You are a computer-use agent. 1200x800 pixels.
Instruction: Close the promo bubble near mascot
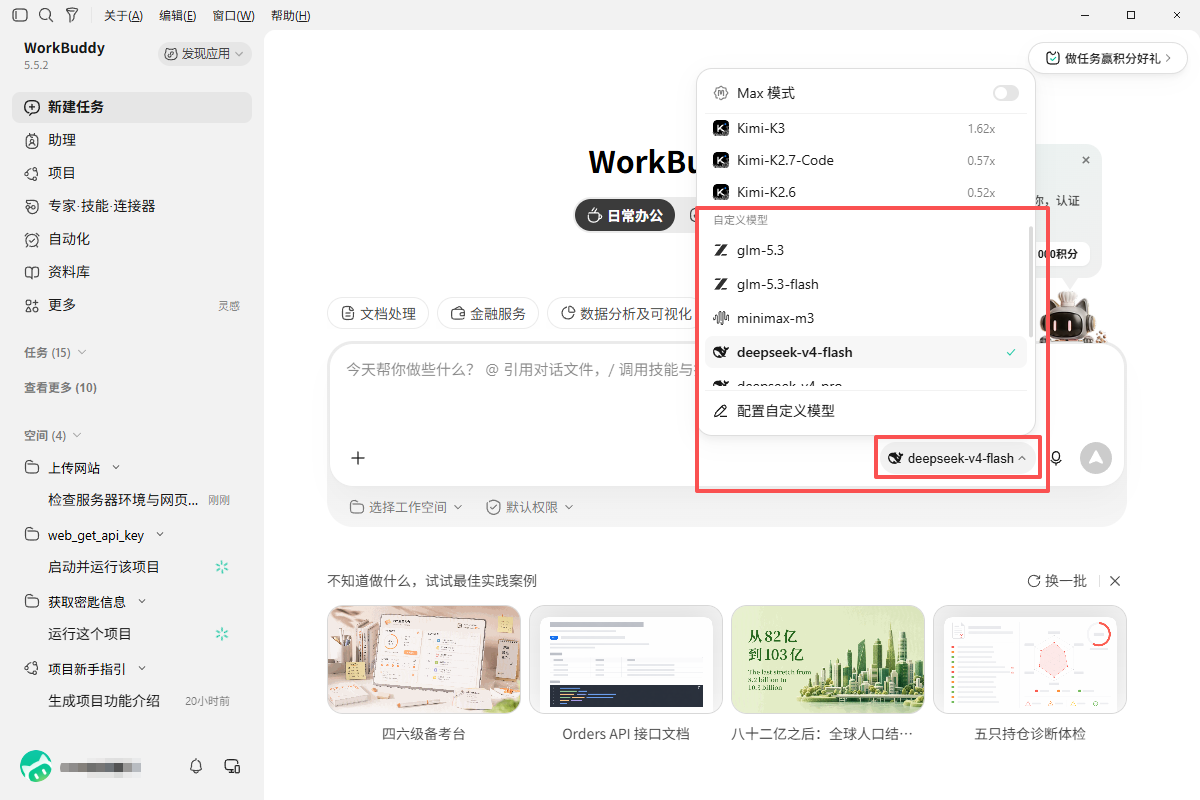pos(1086,160)
